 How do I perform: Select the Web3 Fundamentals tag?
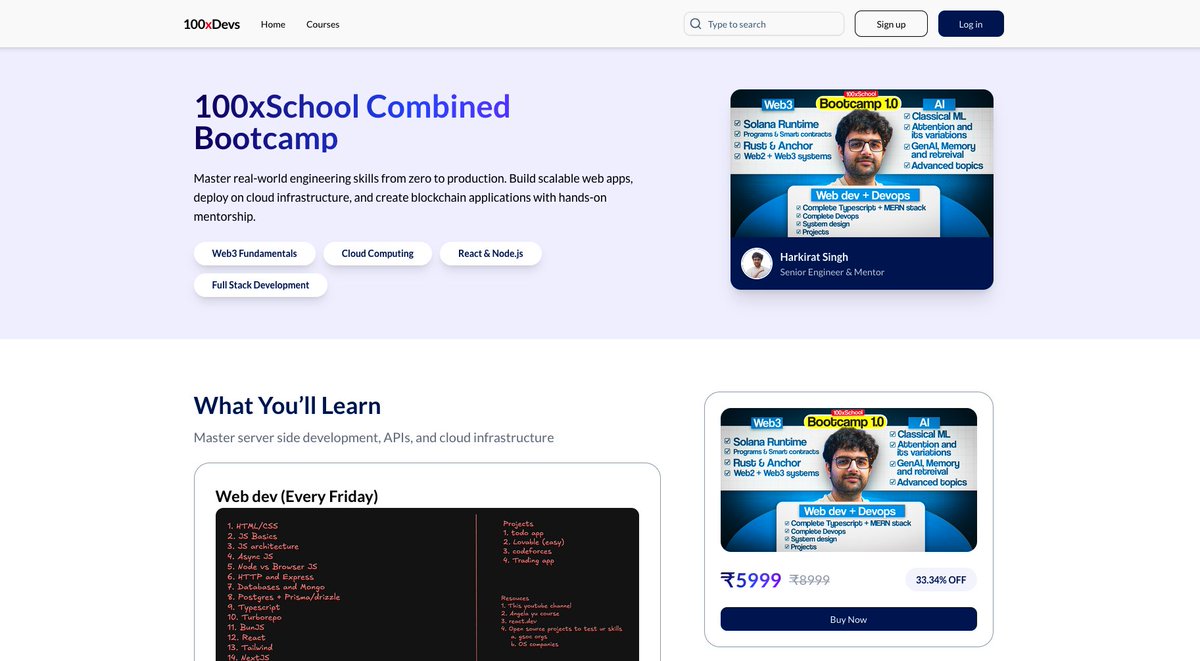(x=254, y=254)
